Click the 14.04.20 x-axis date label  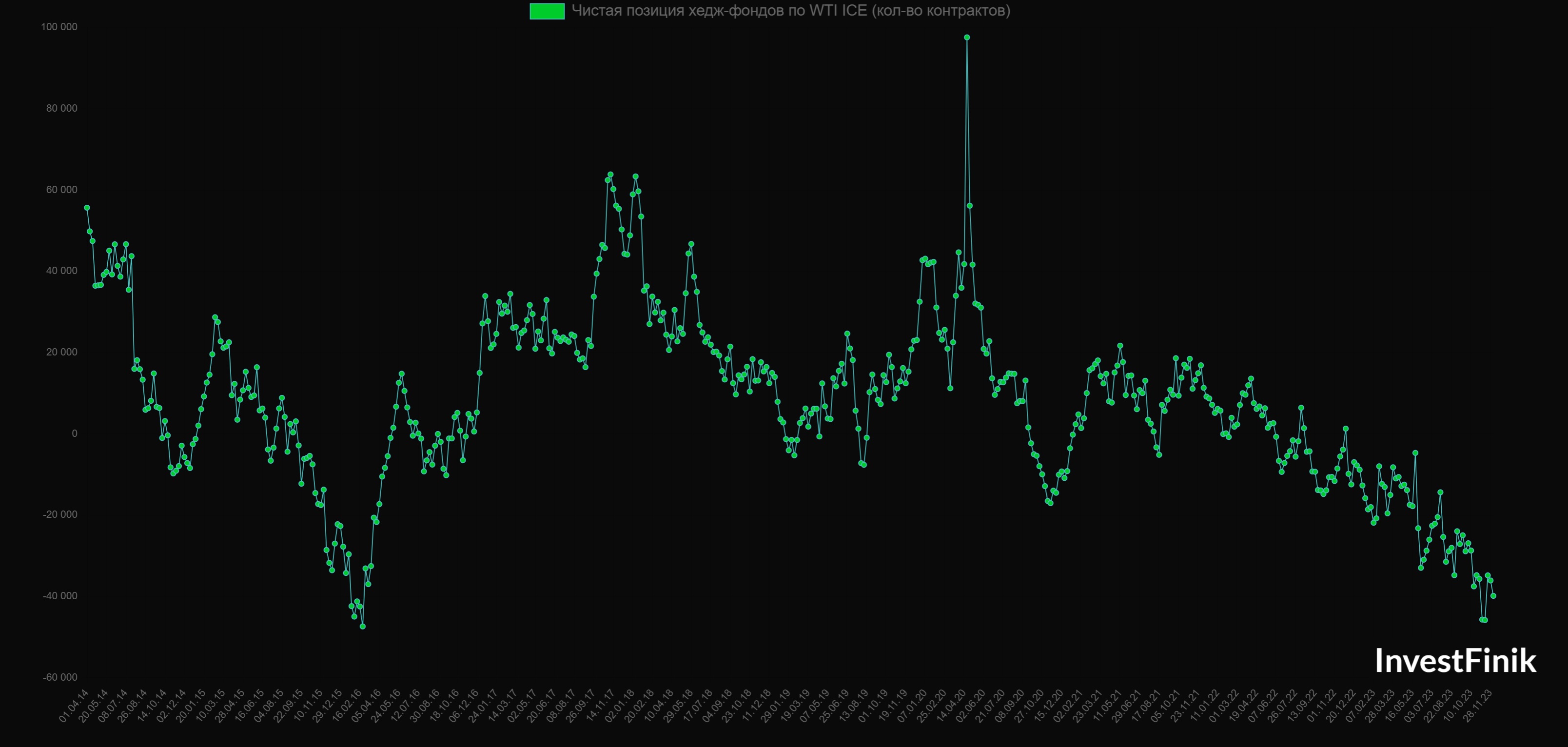point(951,706)
